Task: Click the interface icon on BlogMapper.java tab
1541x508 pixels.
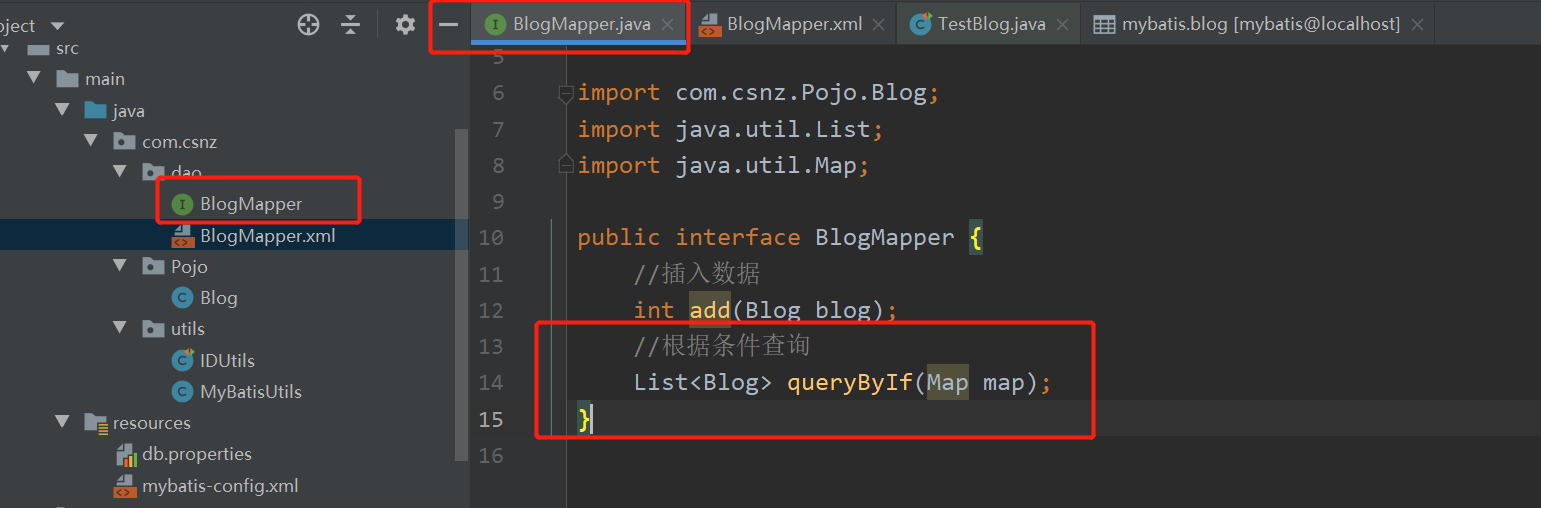Action: pos(494,25)
